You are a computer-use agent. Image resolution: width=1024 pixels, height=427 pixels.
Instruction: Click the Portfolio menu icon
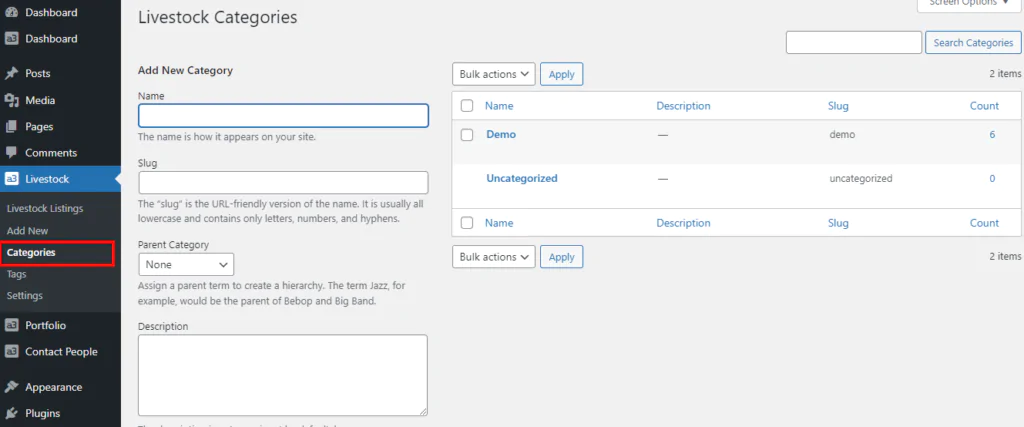point(11,325)
